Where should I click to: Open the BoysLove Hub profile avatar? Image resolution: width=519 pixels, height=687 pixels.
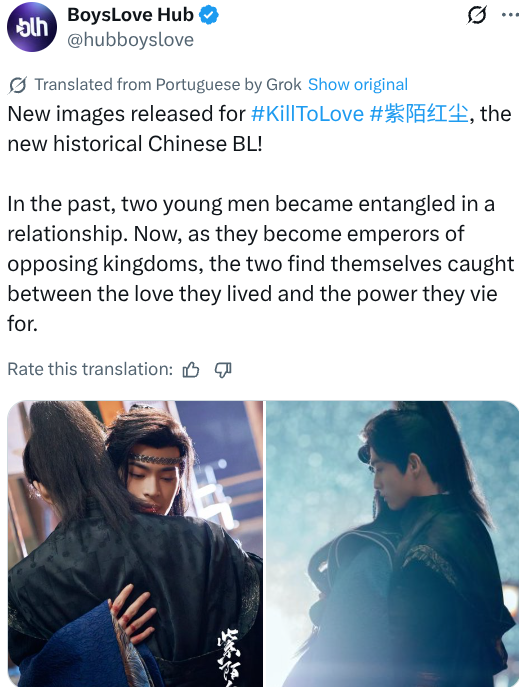(32, 27)
